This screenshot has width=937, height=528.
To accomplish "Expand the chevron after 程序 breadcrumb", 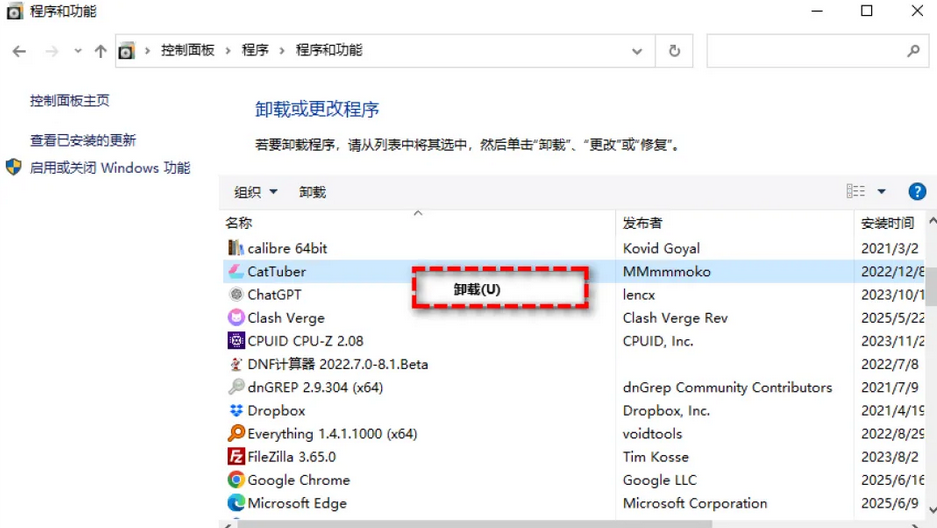I will pyautogui.click(x=281, y=51).
